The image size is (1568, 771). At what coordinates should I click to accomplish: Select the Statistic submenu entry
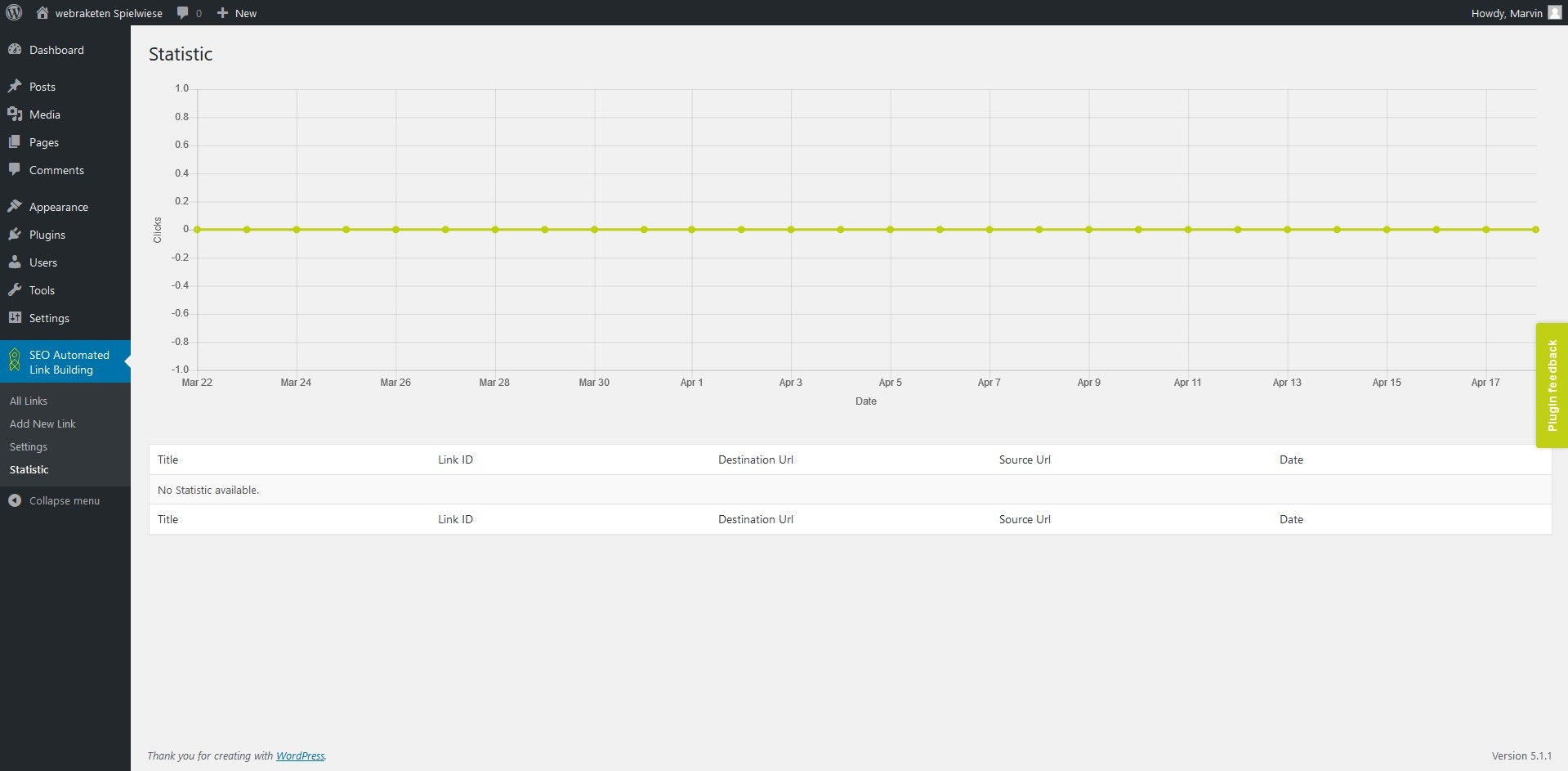(29, 469)
